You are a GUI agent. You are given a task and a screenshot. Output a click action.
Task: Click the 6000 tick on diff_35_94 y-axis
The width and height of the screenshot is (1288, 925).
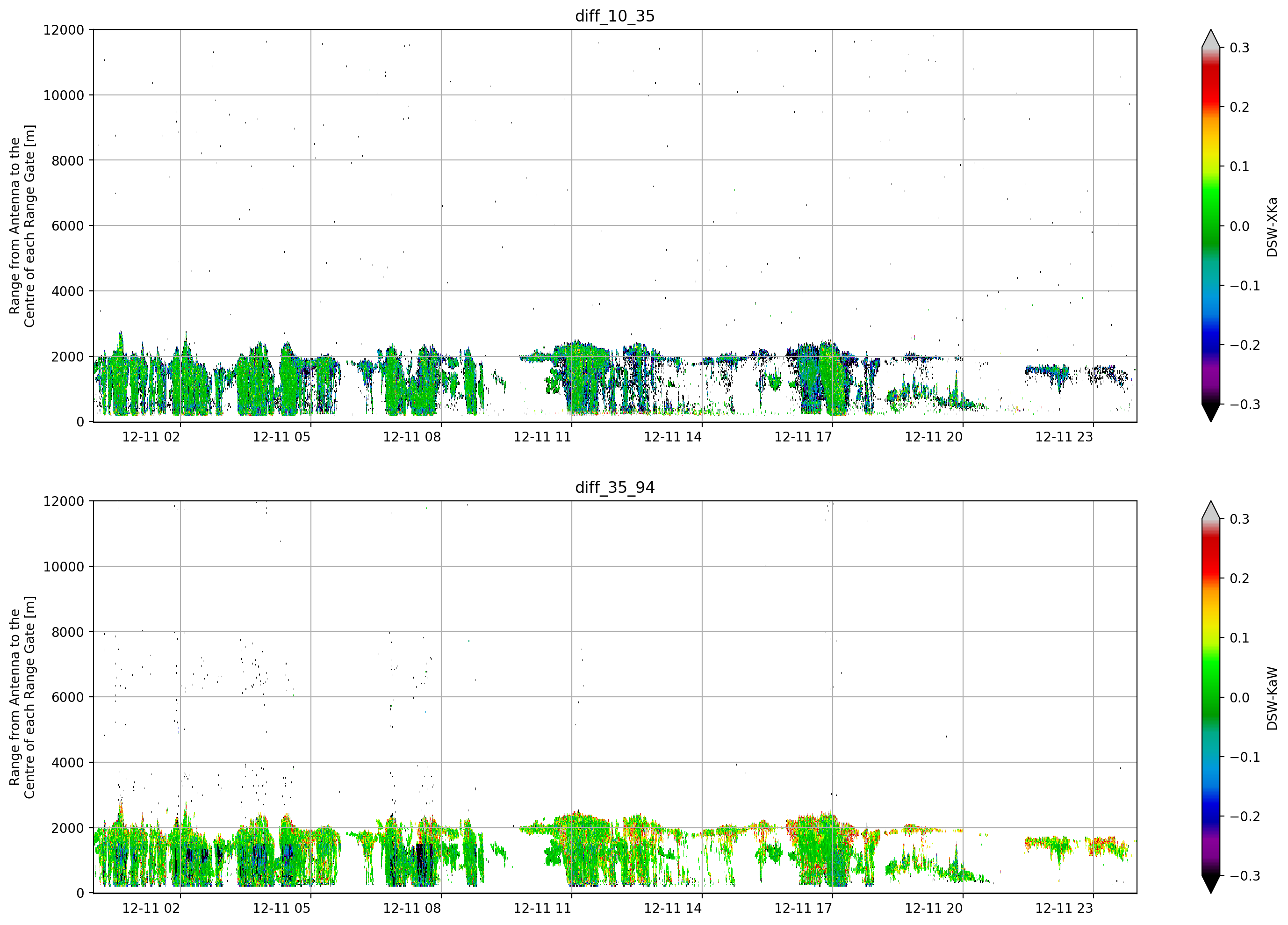[68, 698]
